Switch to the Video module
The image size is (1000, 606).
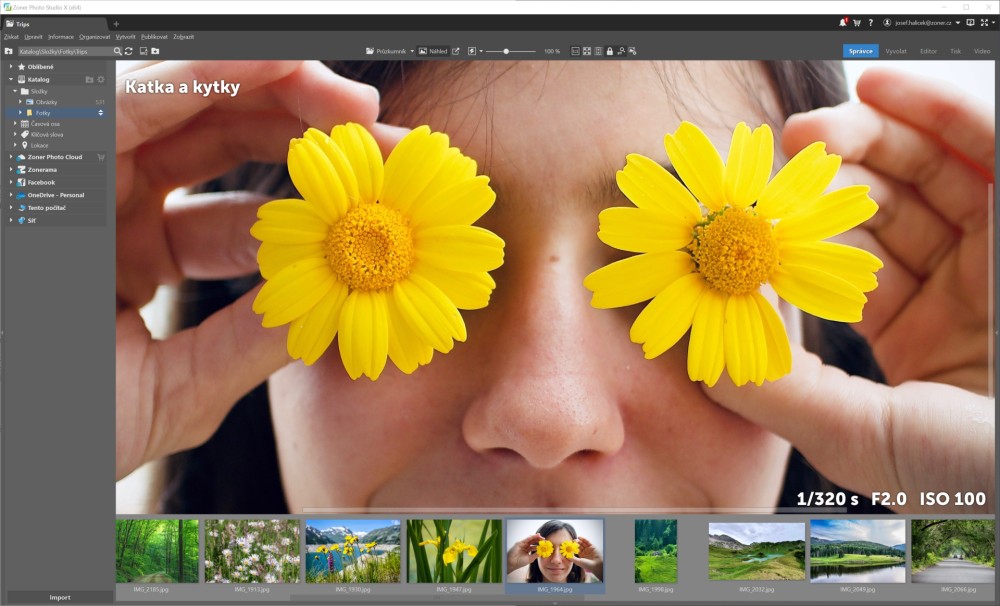coord(982,51)
